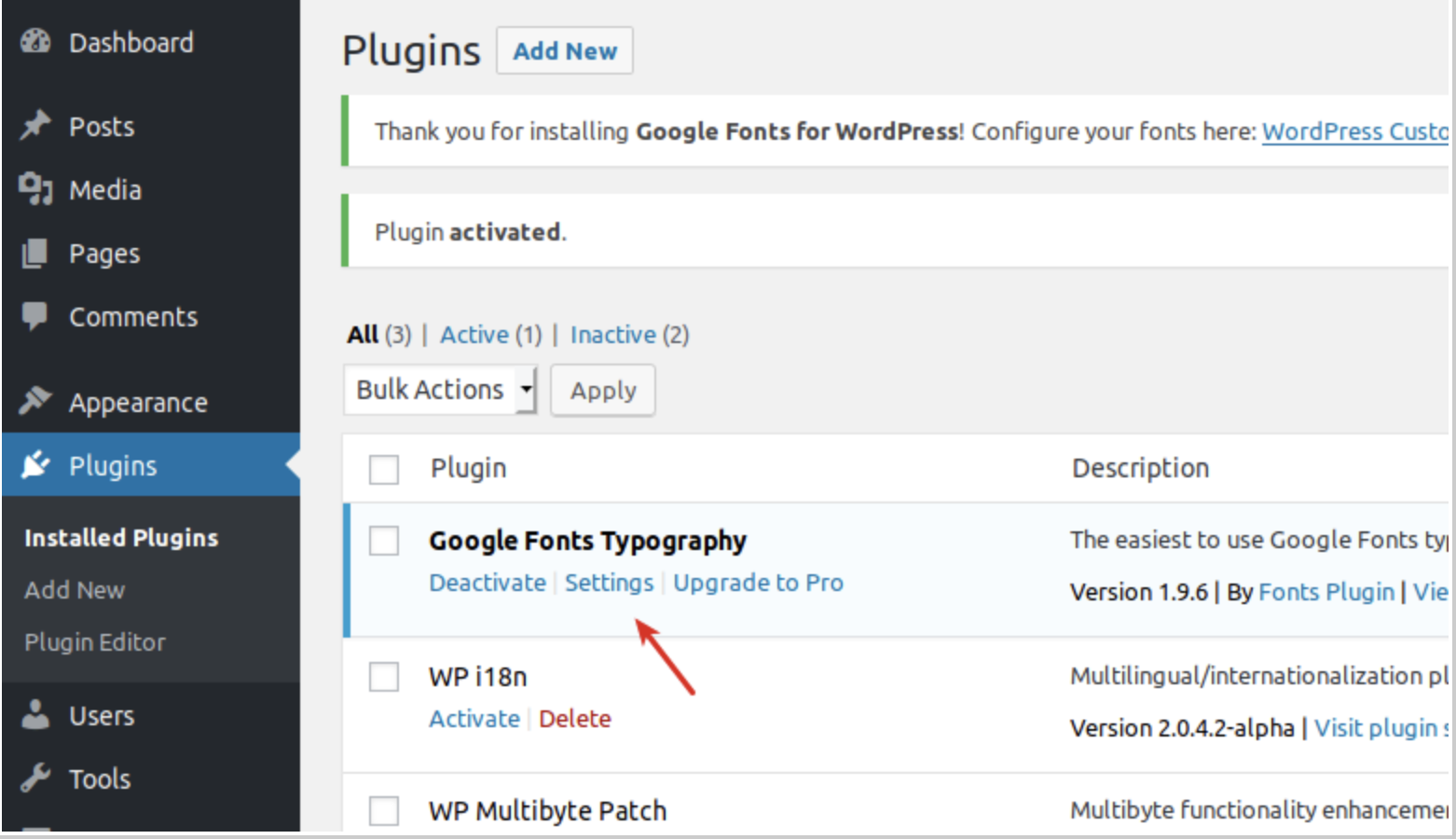1456x839 pixels.
Task: Click the Plugins plug icon
Action: [x=35, y=464]
